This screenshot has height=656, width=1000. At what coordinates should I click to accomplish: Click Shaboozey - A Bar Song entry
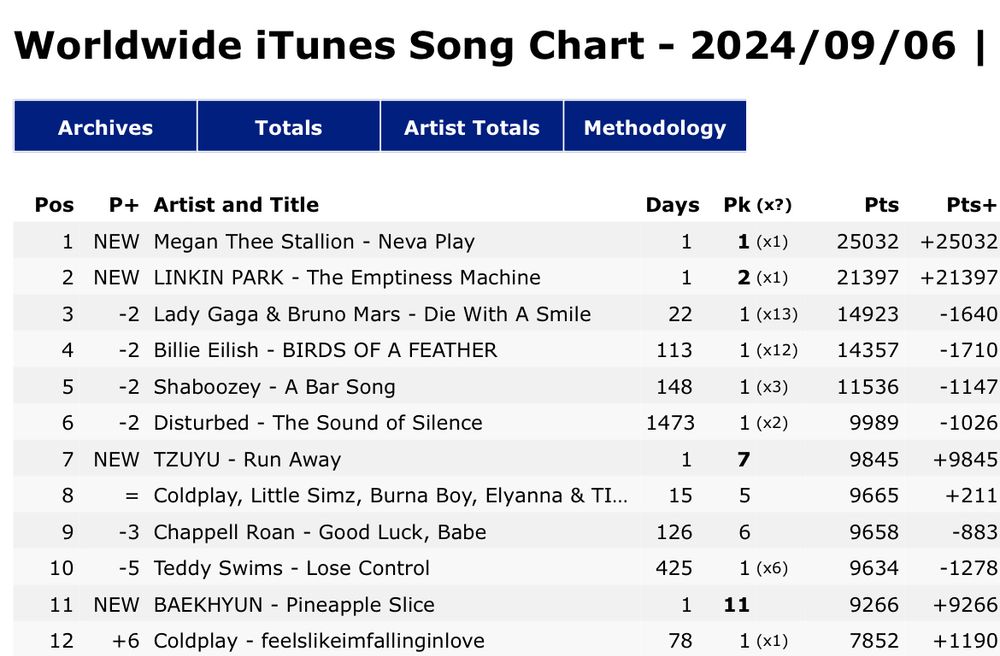274,387
